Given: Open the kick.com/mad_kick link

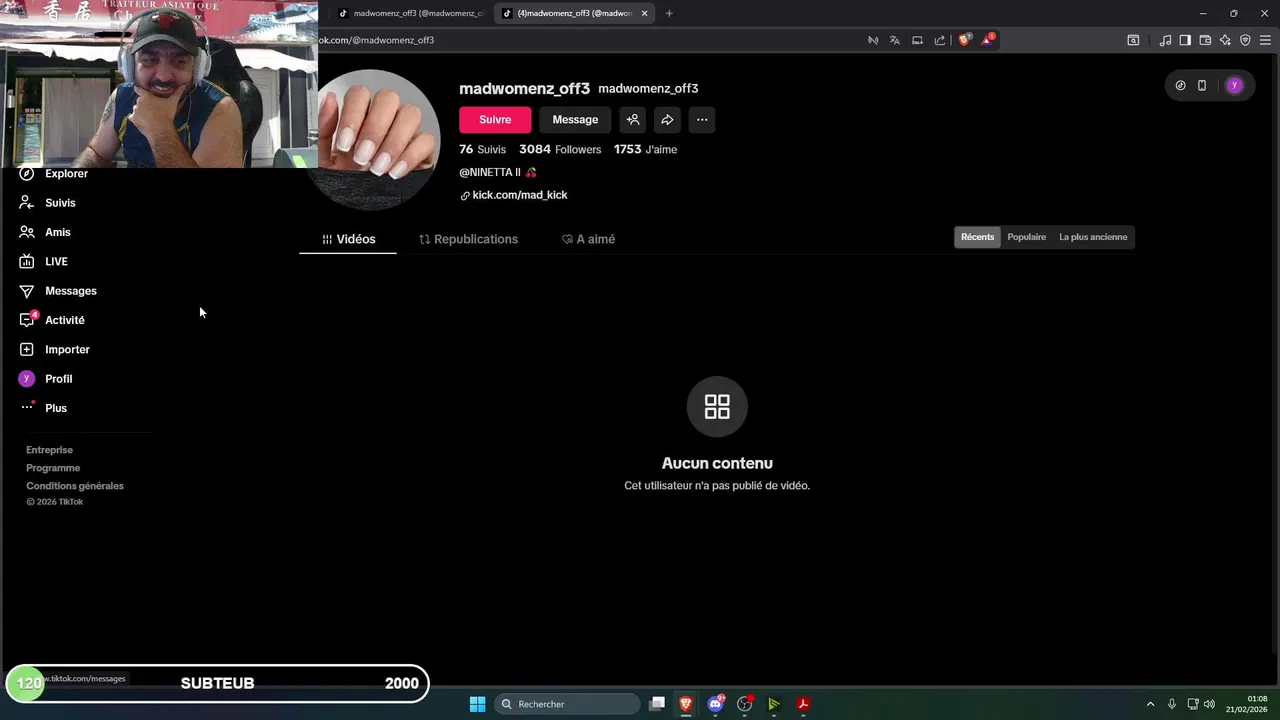Looking at the screenshot, I should point(513,195).
